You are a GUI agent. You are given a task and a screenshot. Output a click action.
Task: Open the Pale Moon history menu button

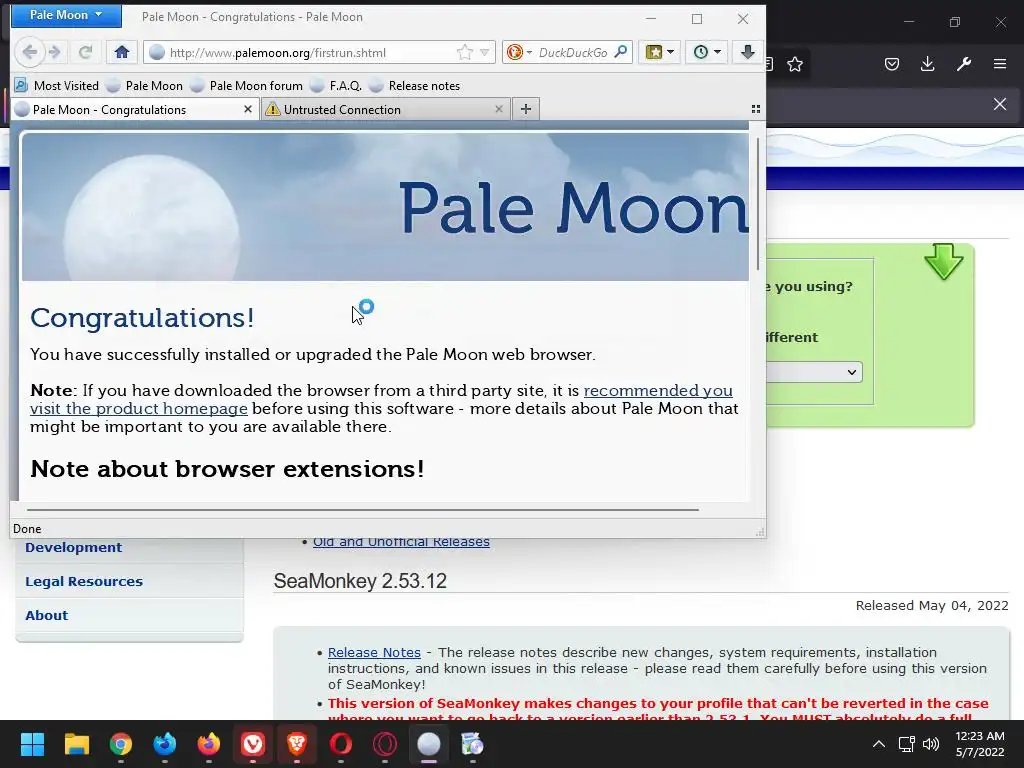coord(707,52)
